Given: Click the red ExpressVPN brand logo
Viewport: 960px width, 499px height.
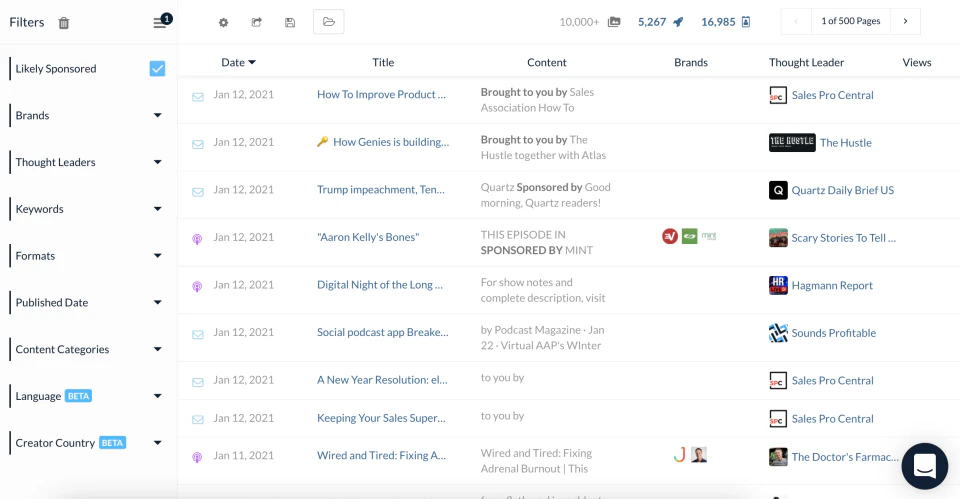Looking at the screenshot, I should (670, 236).
